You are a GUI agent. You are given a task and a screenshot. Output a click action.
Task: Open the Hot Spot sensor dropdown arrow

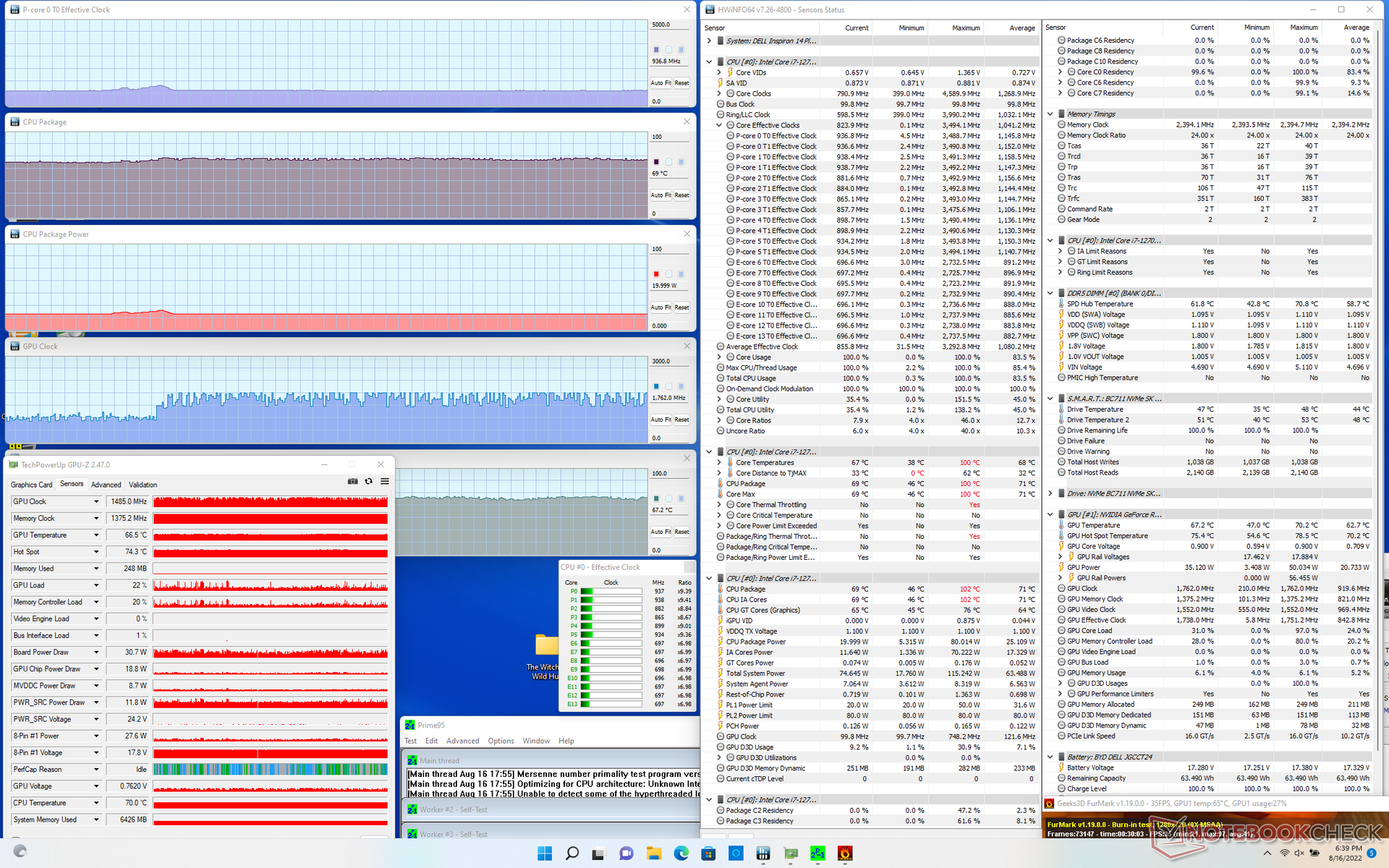coord(95,552)
